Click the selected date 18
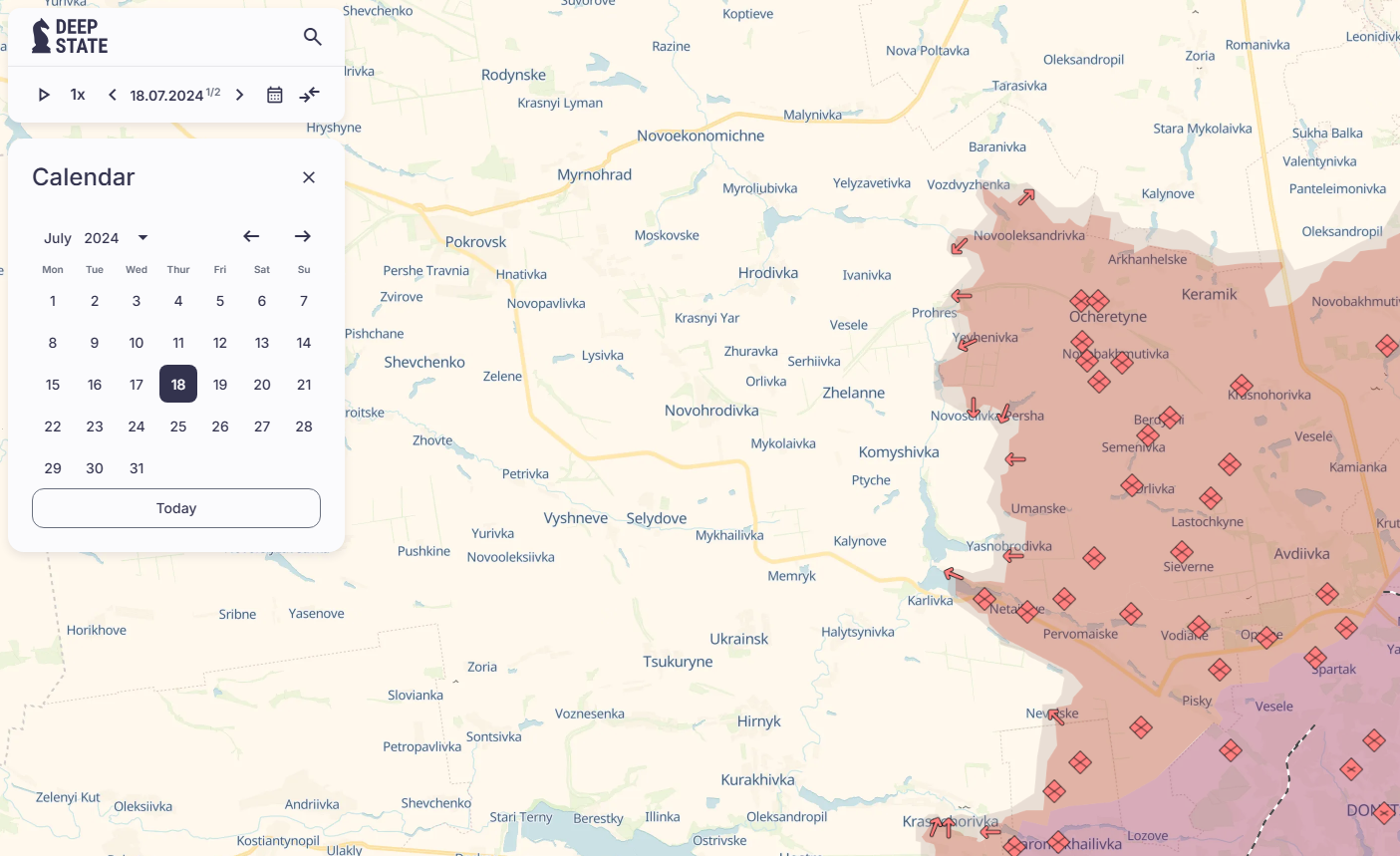The height and width of the screenshot is (856, 1400). (x=178, y=385)
